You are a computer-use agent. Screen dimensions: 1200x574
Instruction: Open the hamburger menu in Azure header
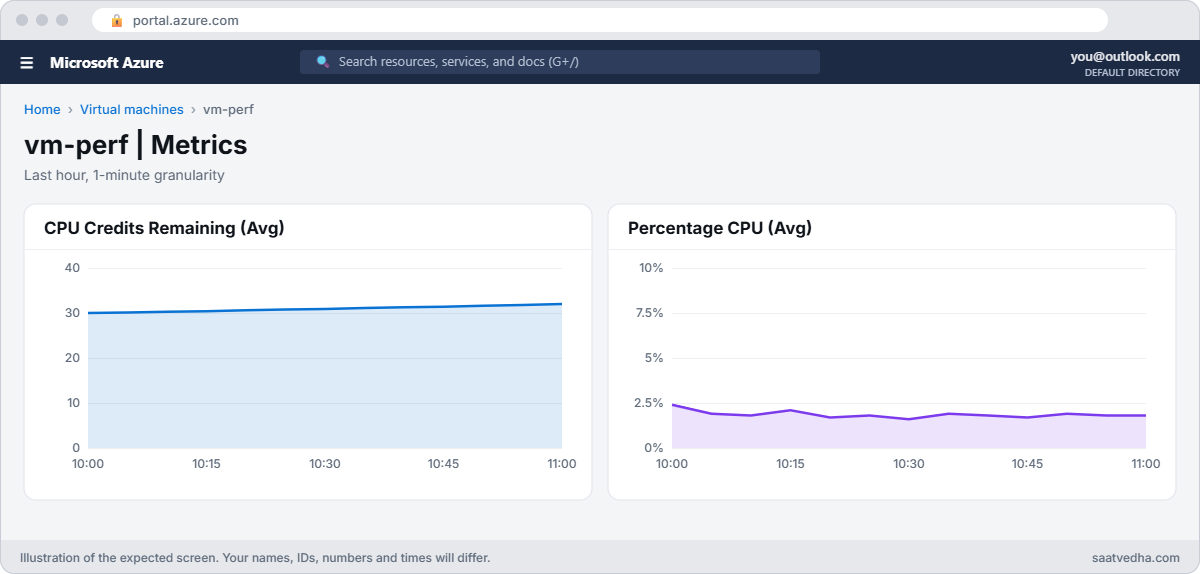tap(27, 62)
